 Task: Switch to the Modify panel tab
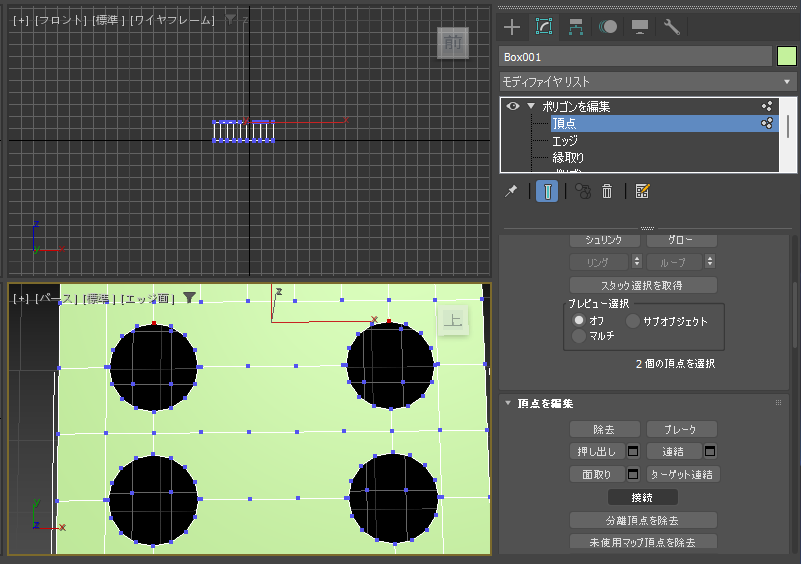click(544, 27)
